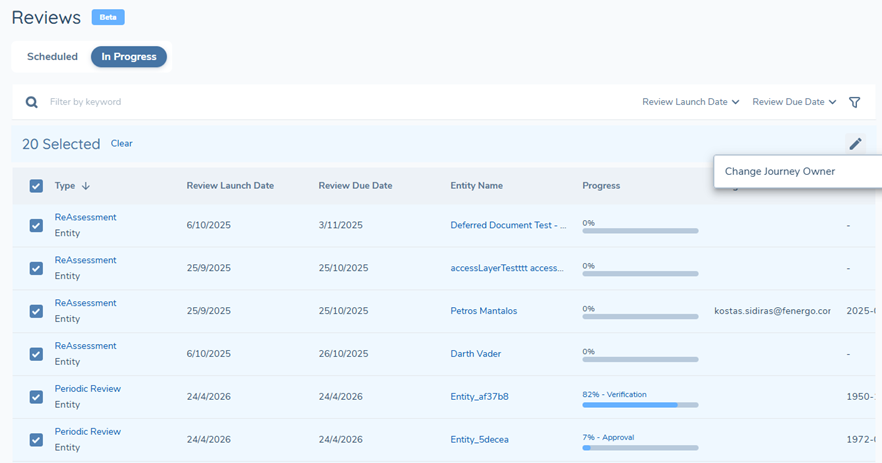Uncheck the accessLayerTestttt row checkbox

36,268
